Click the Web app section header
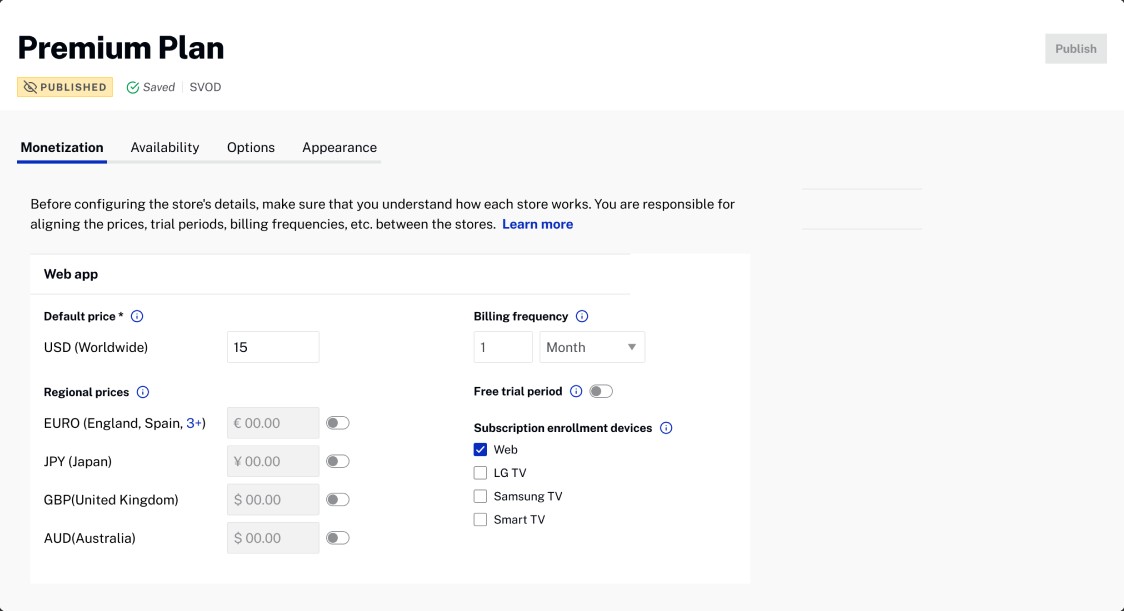The height and width of the screenshot is (611, 1124). [71, 274]
